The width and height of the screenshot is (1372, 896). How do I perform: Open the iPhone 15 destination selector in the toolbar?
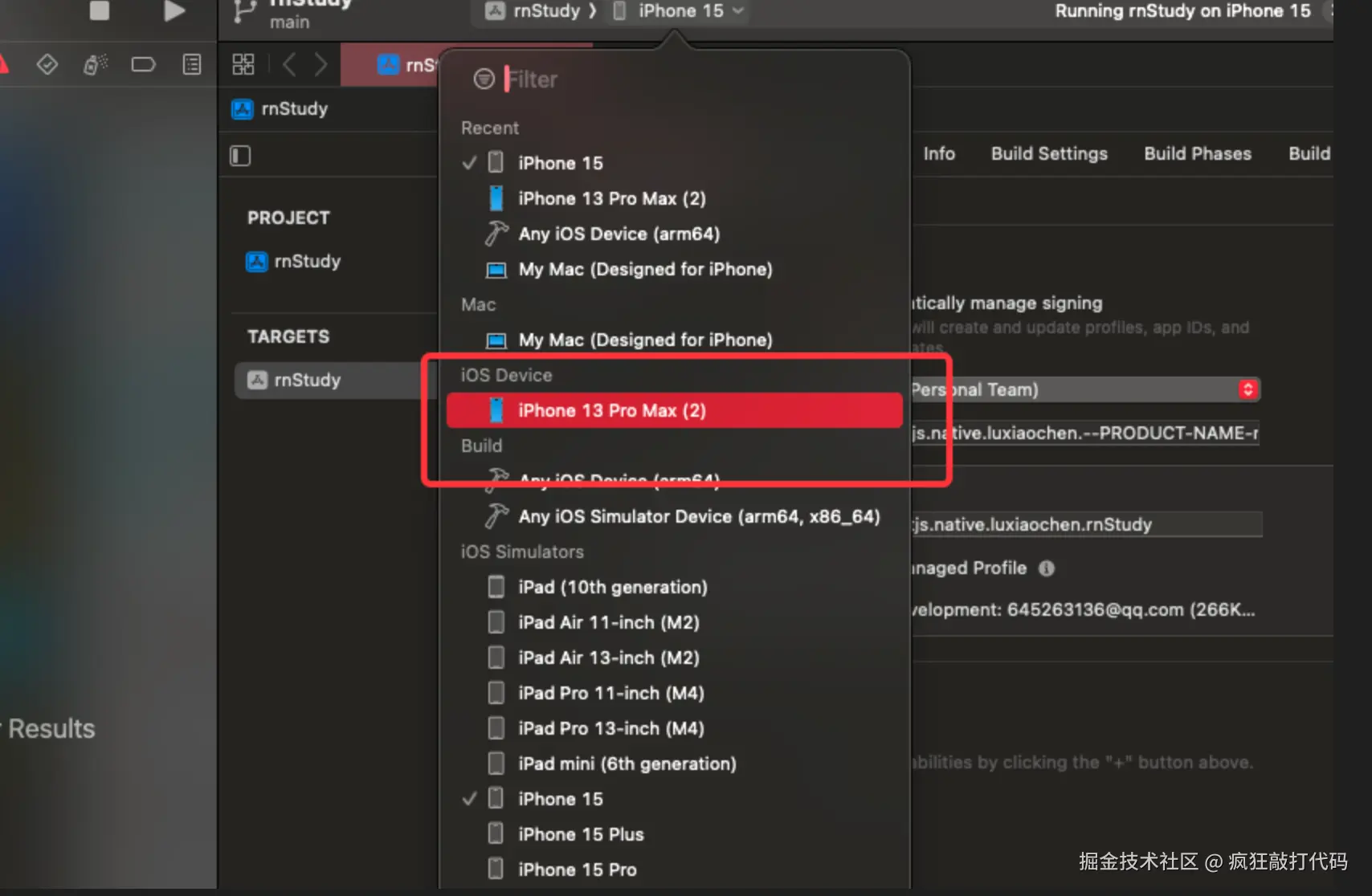tap(679, 11)
